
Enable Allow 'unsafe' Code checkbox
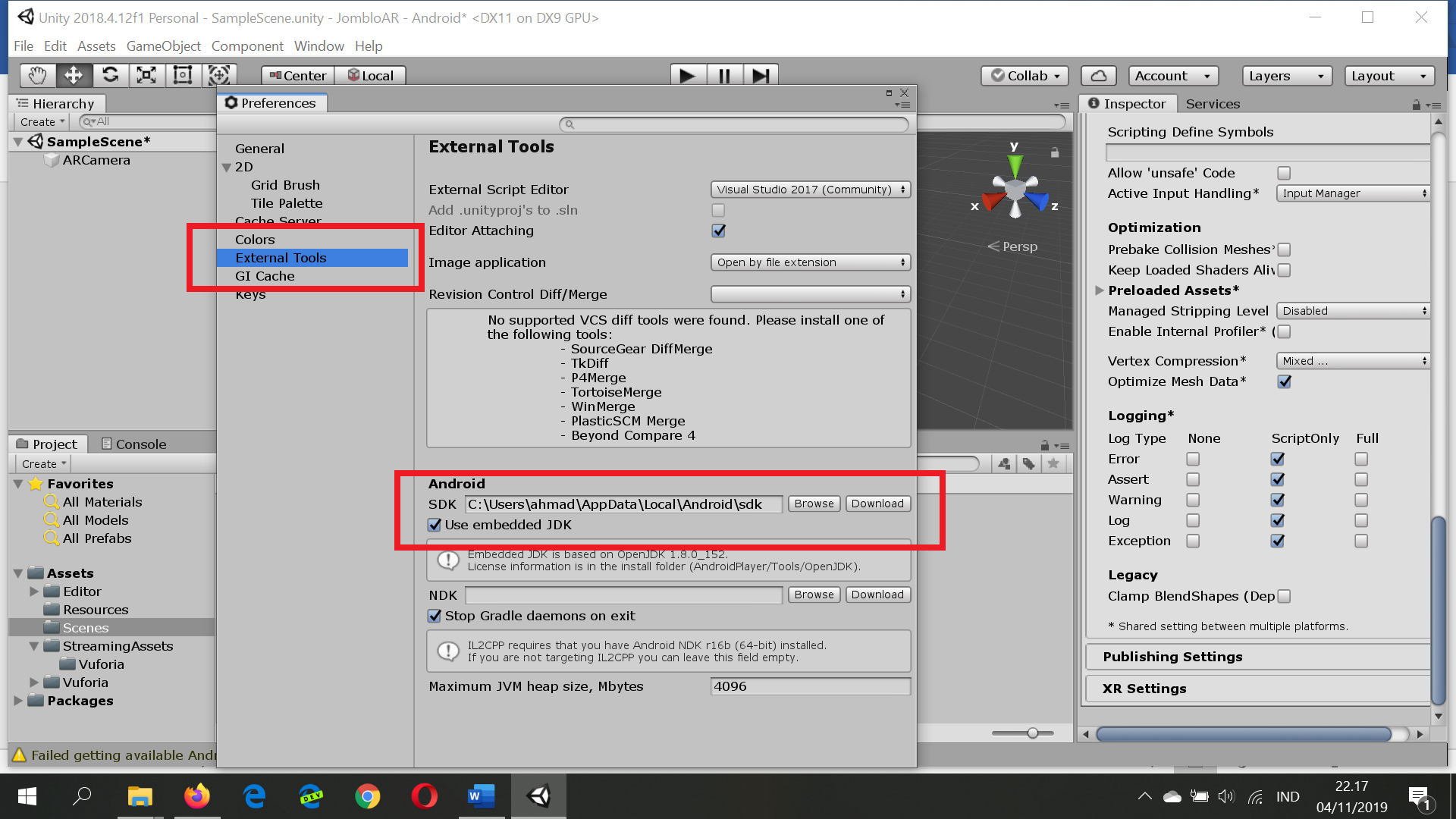pos(1284,173)
